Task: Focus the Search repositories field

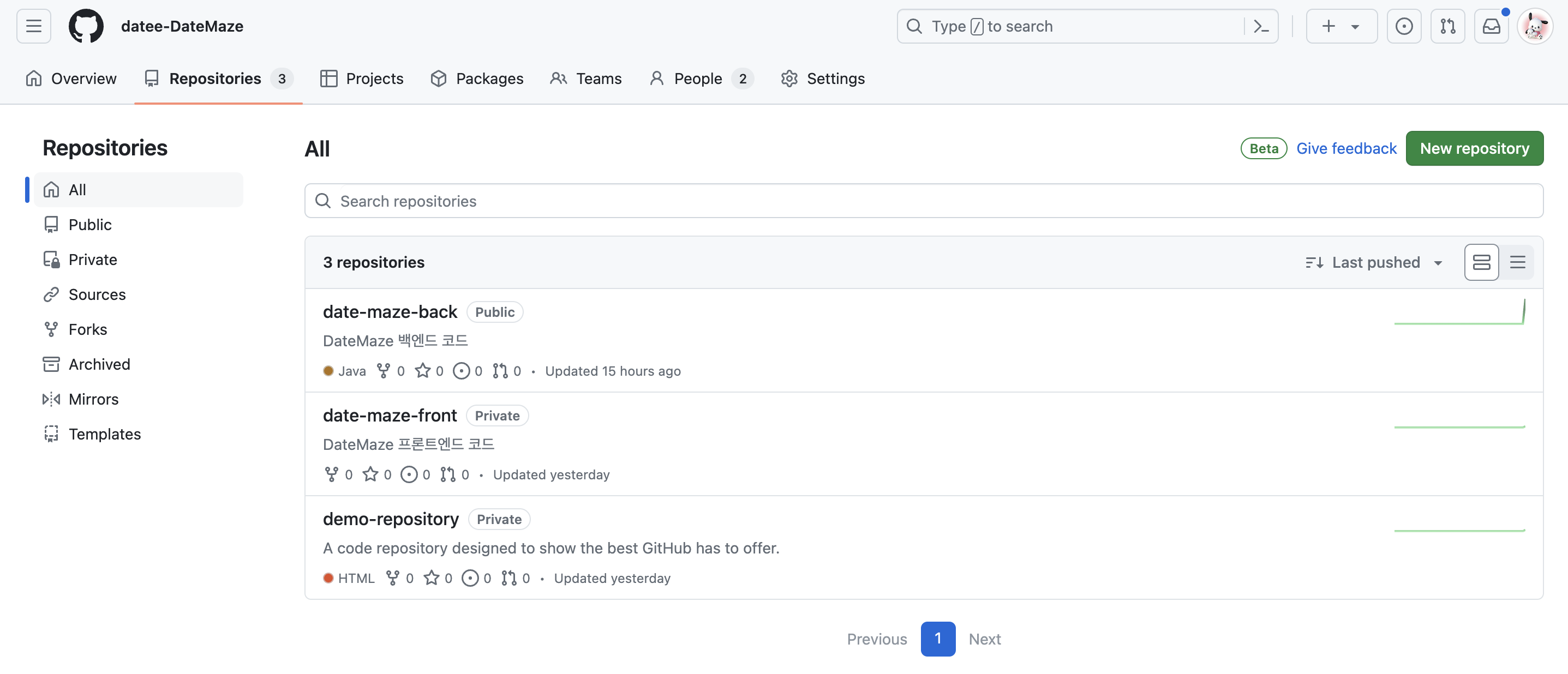Action: (923, 201)
